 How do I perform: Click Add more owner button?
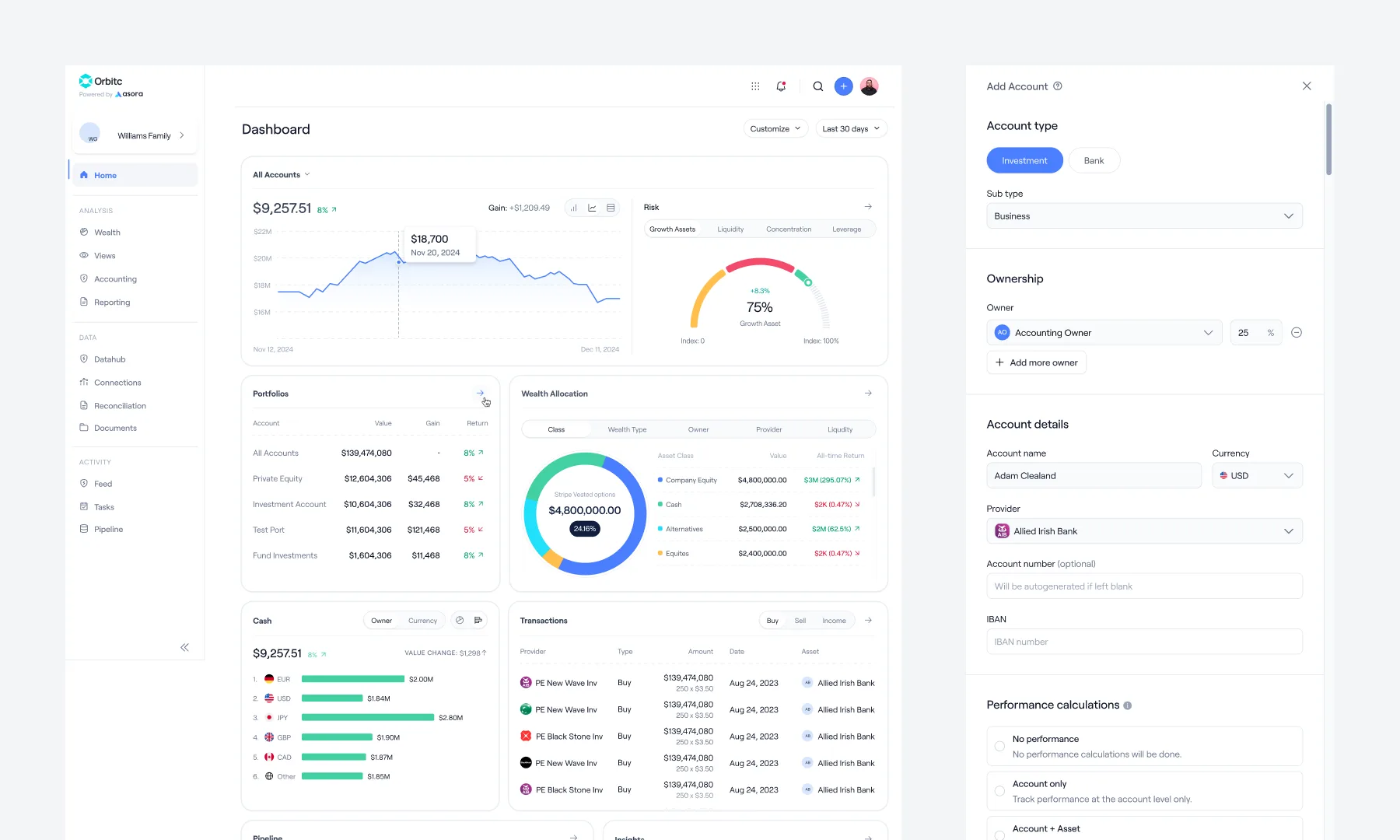coord(1036,362)
